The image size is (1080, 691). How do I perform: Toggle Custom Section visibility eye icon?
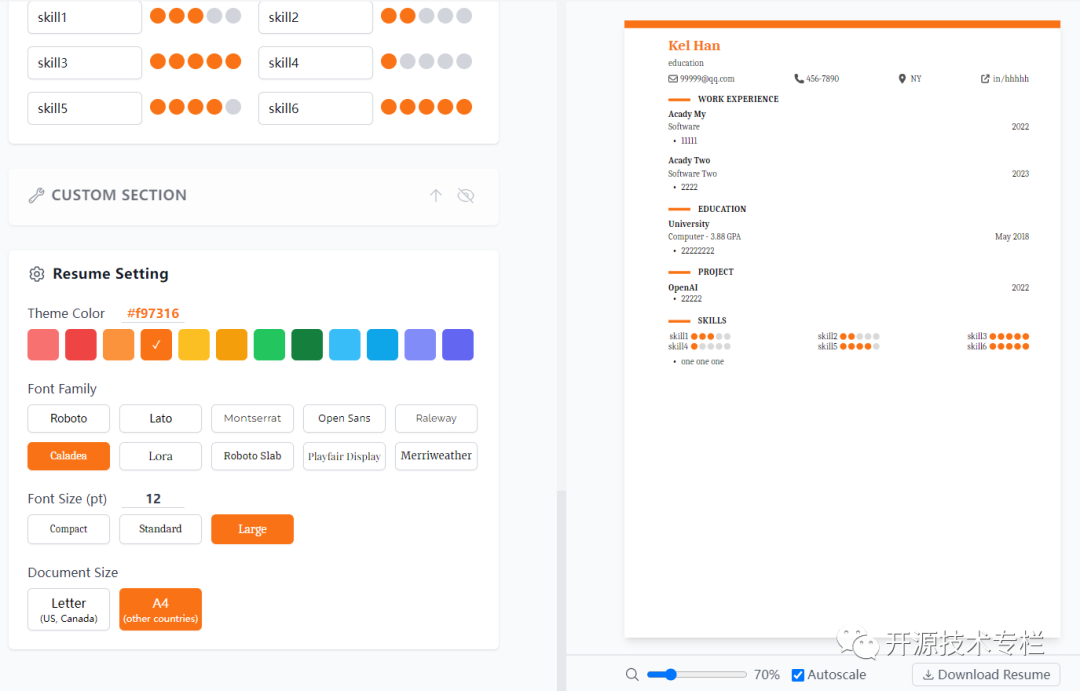[x=466, y=196]
